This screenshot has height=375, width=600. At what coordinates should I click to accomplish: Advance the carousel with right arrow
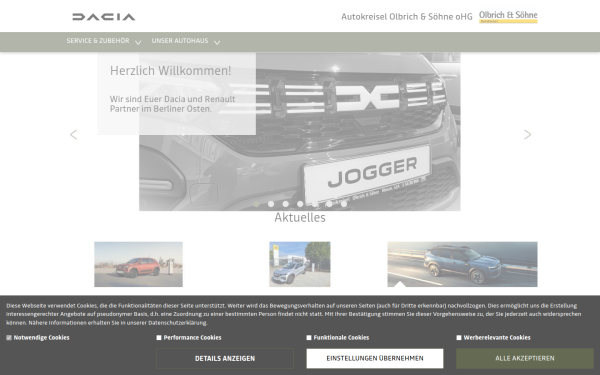[x=527, y=134]
